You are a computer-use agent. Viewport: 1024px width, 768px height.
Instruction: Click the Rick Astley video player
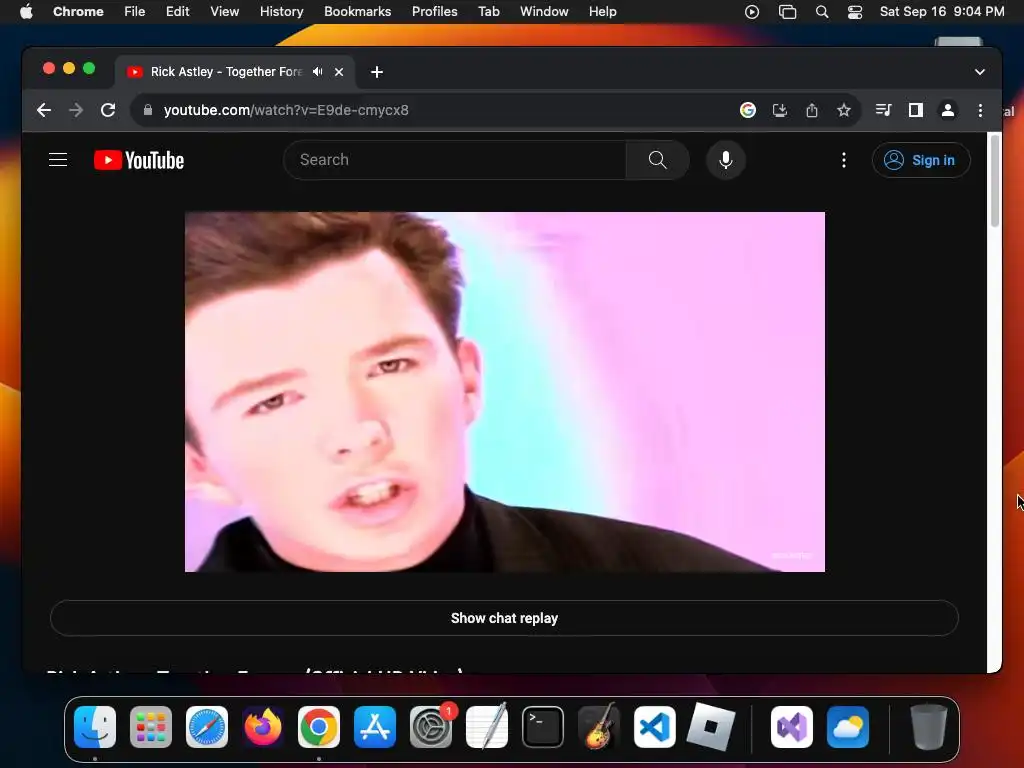505,392
